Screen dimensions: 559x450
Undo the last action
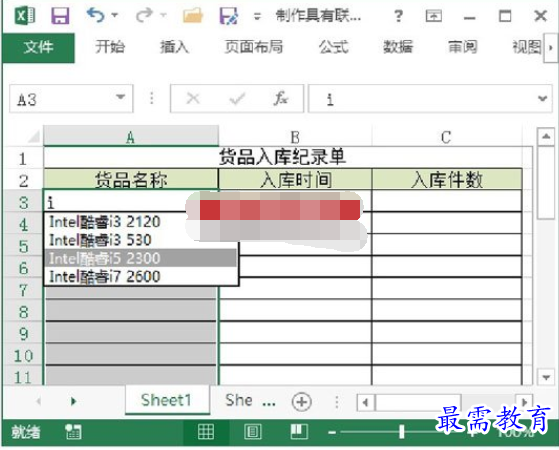(x=96, y=16)
